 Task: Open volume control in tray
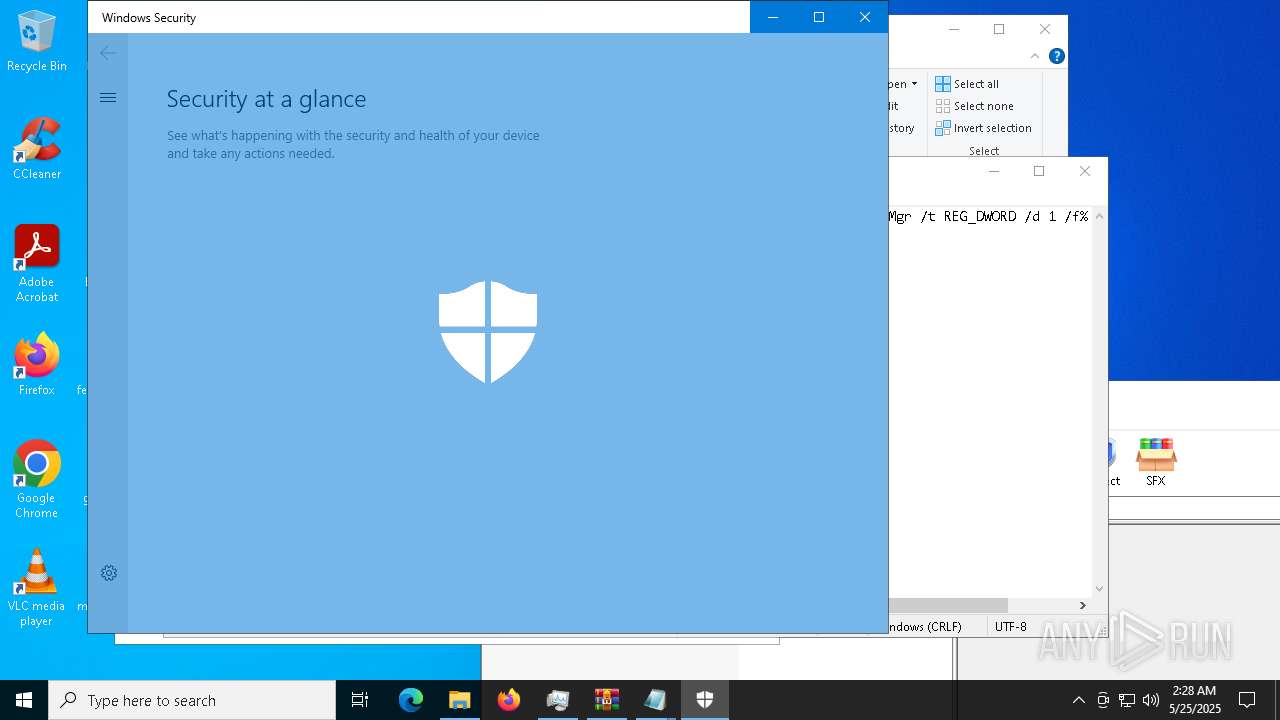pos(1151,700)
